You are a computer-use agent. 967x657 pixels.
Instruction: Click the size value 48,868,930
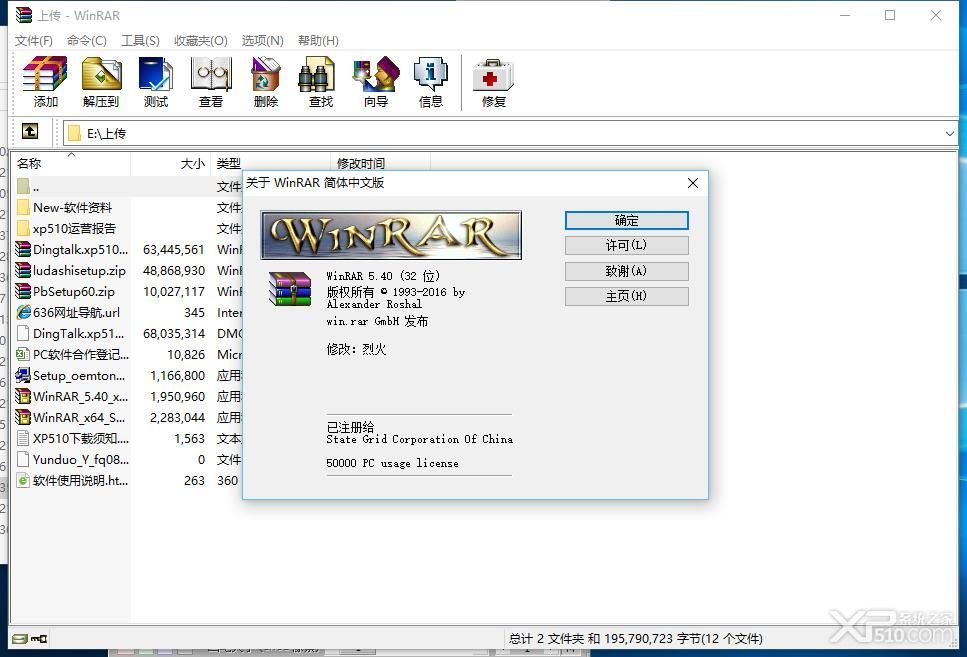174,270
